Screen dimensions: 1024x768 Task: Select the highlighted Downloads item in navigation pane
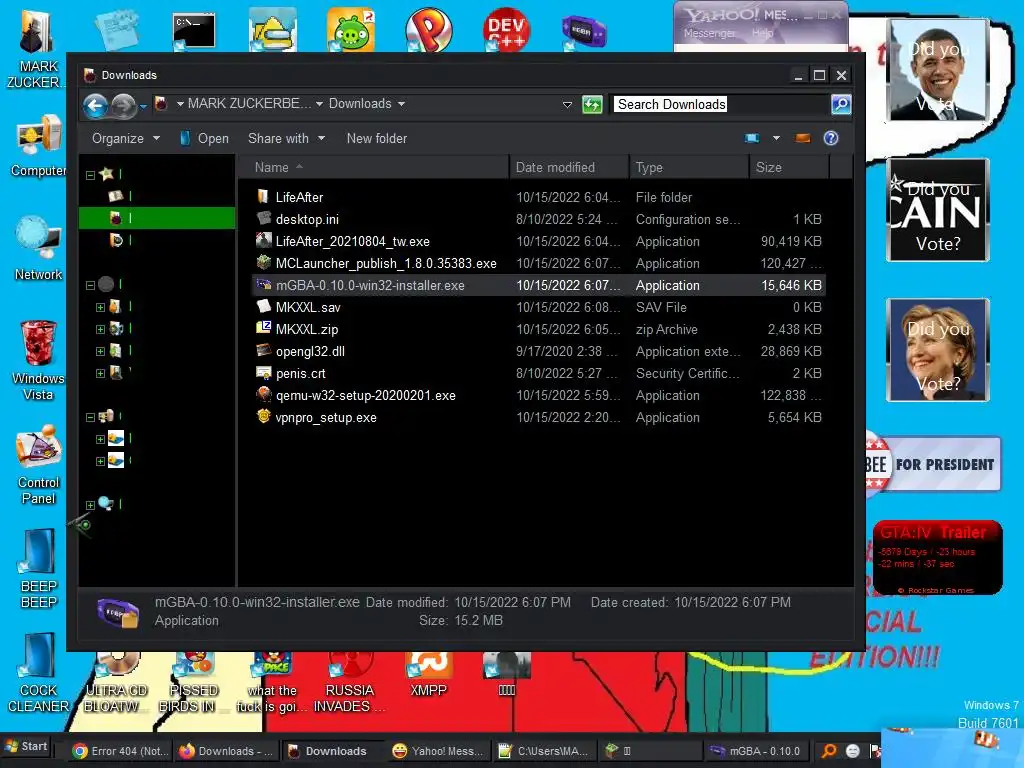pyautogui.click(x=157, y=217)
